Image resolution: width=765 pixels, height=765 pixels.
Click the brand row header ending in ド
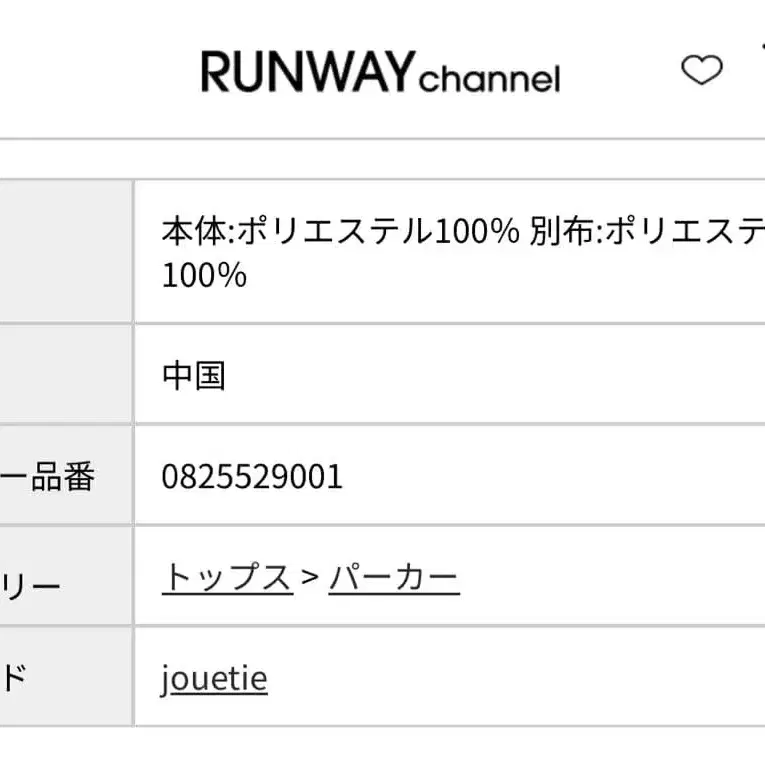point(14,679)
